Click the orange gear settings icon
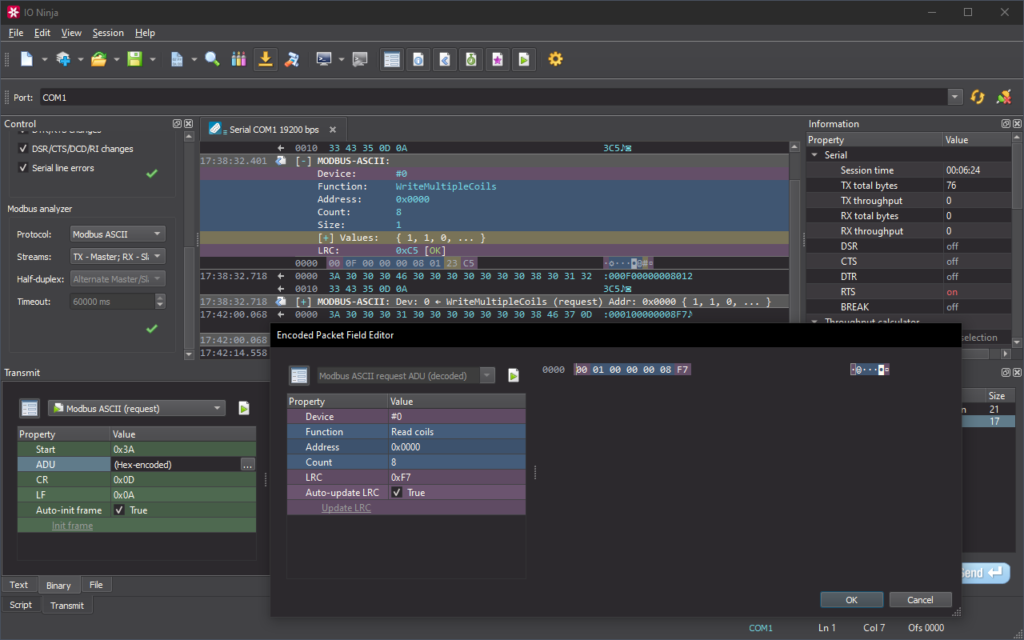The image size is (1024, 640). [555, 59]
